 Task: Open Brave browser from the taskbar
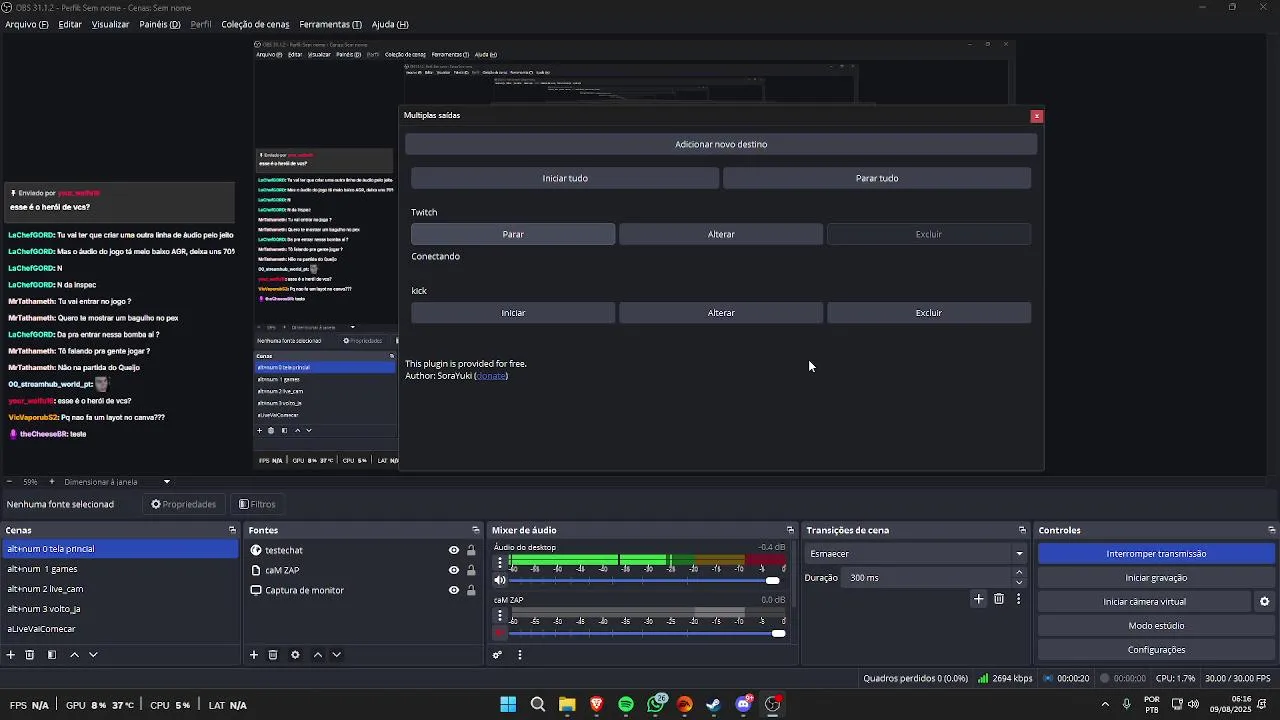596,705
